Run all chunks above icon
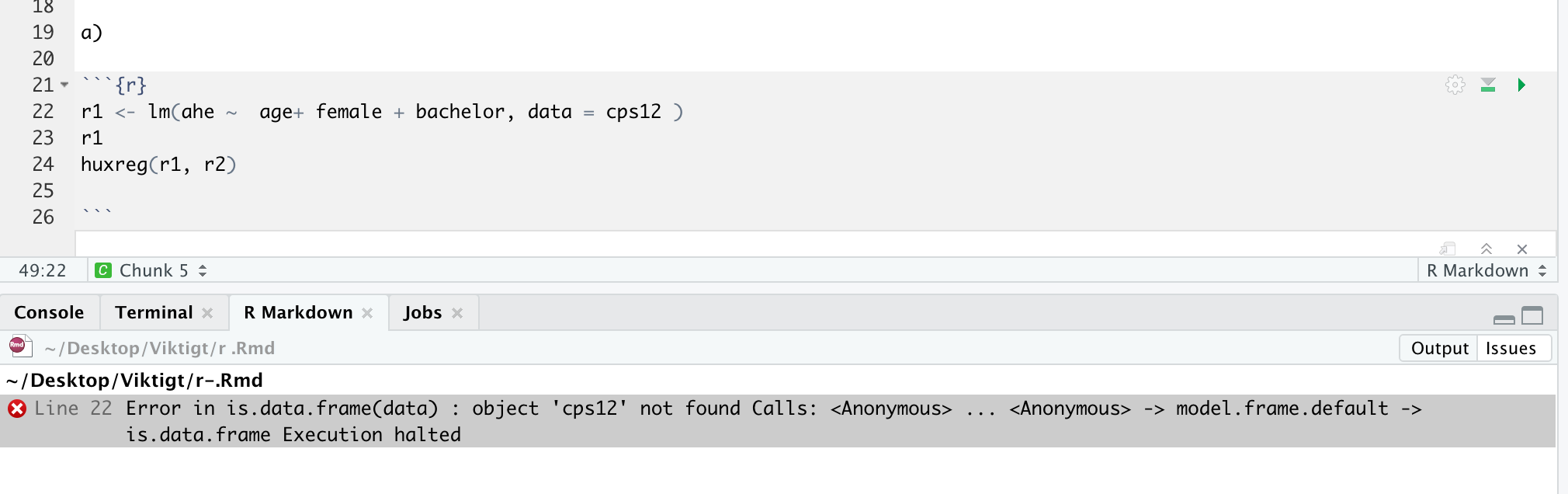 [x=1488, y=85]
